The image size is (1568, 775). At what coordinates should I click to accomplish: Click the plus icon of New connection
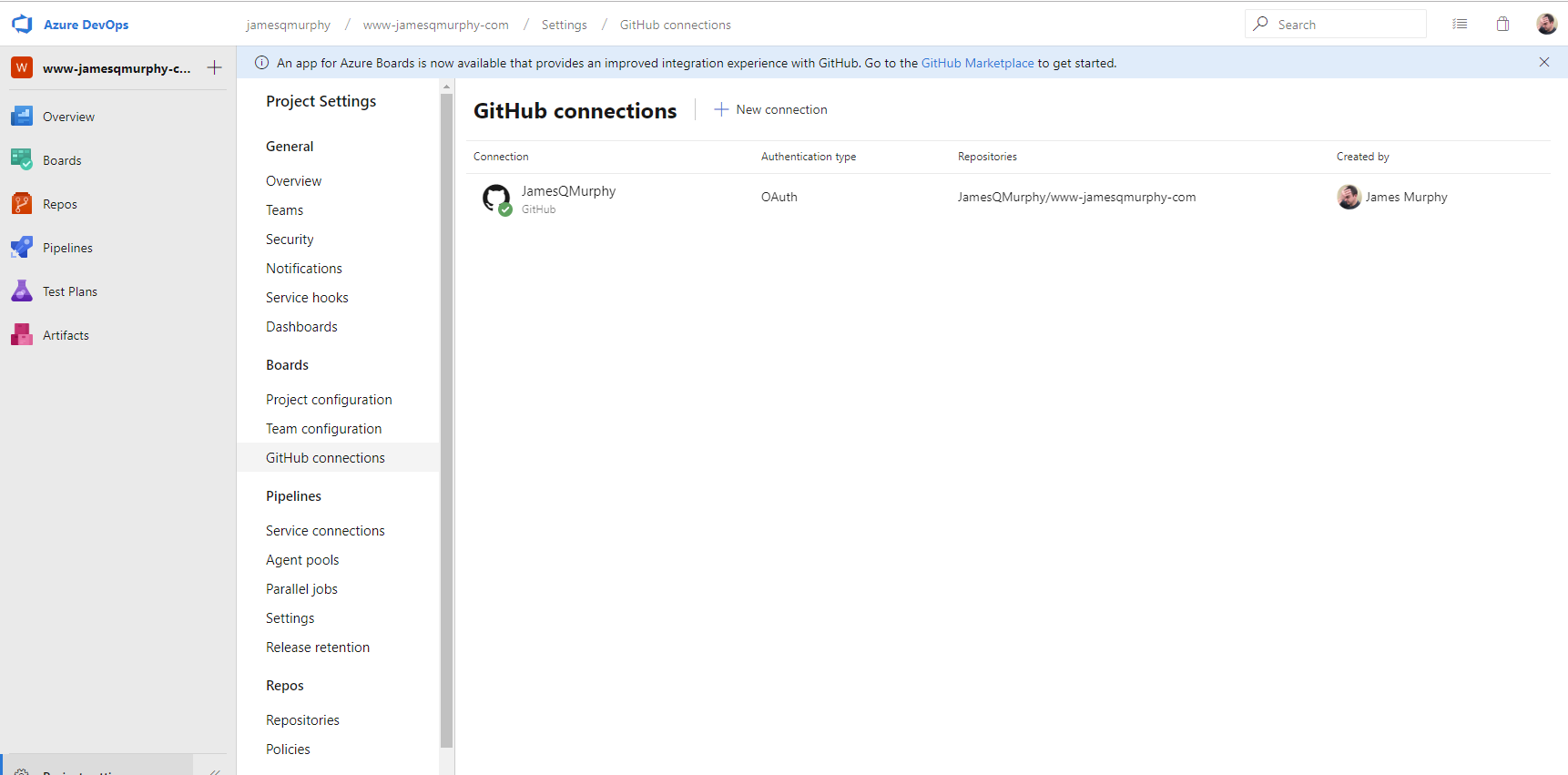tap(721, 109)
